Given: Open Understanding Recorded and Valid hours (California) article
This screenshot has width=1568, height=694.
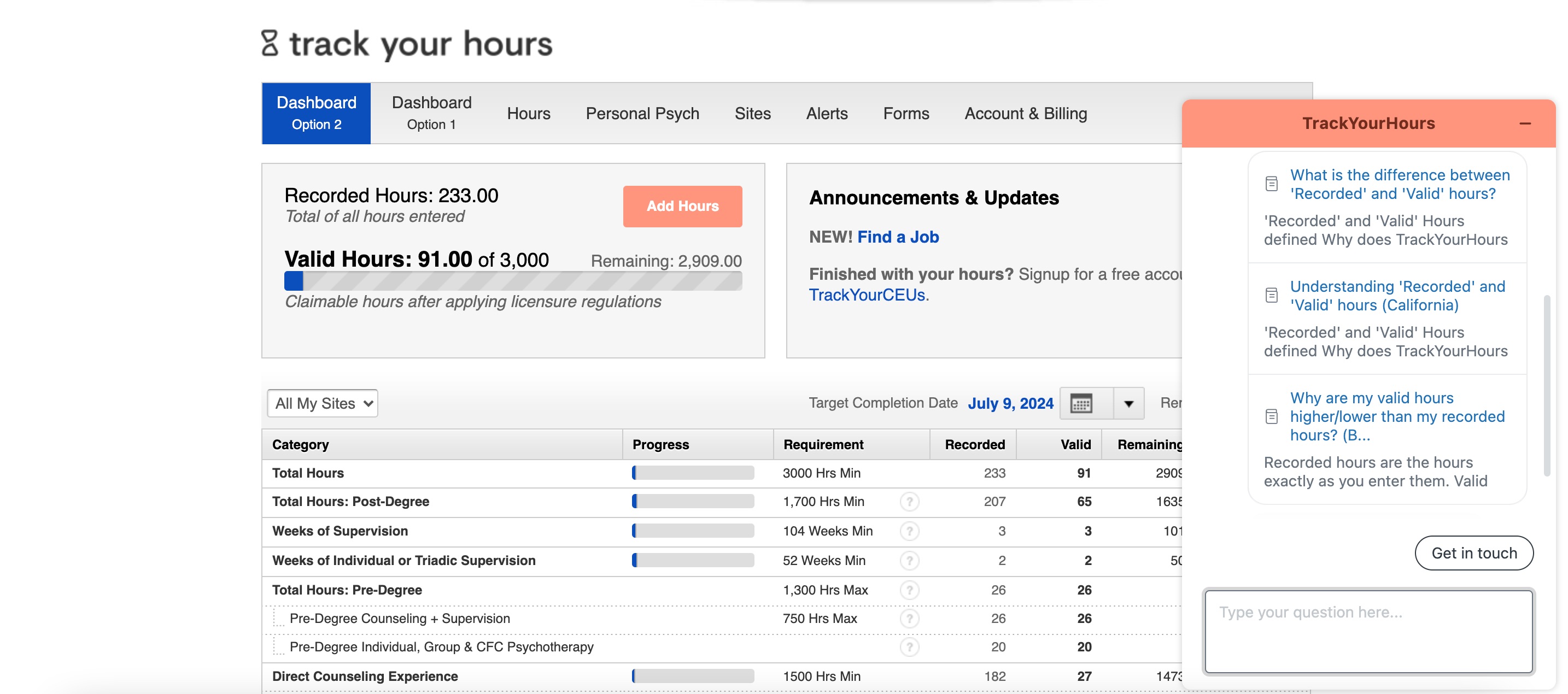Looking at the screenshot, I should click(x=1397, y=296).
